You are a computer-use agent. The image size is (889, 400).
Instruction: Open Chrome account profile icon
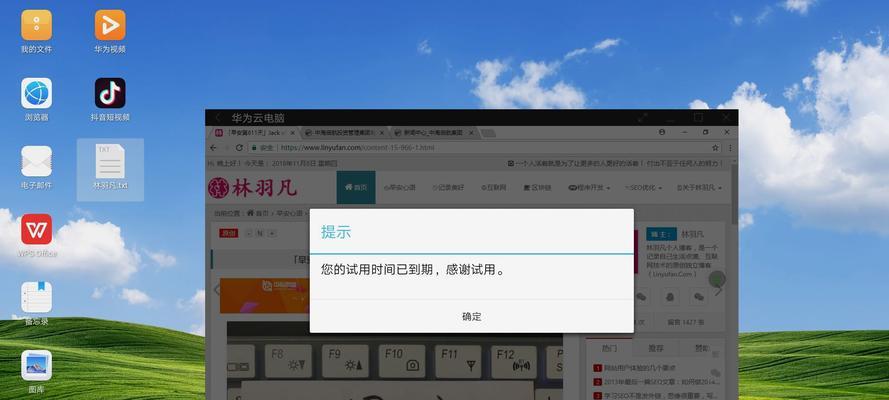pos(662,132)
